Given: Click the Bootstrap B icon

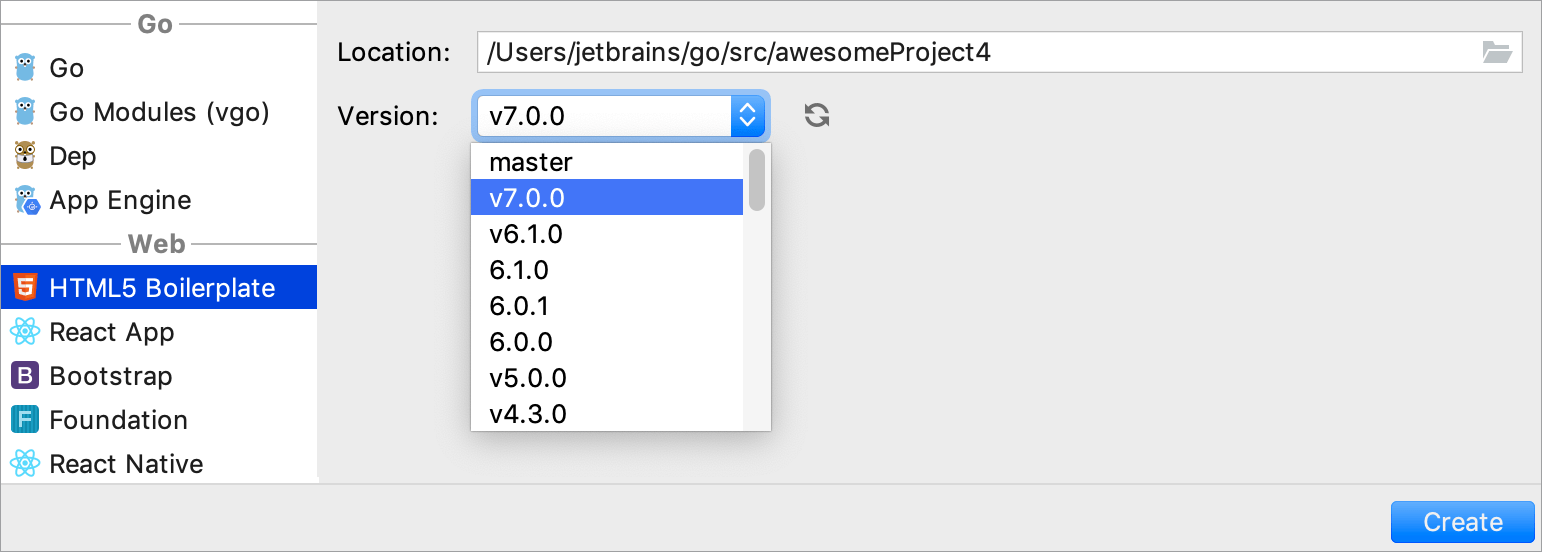Looking at the screenshot, I should tap(25, 376).
